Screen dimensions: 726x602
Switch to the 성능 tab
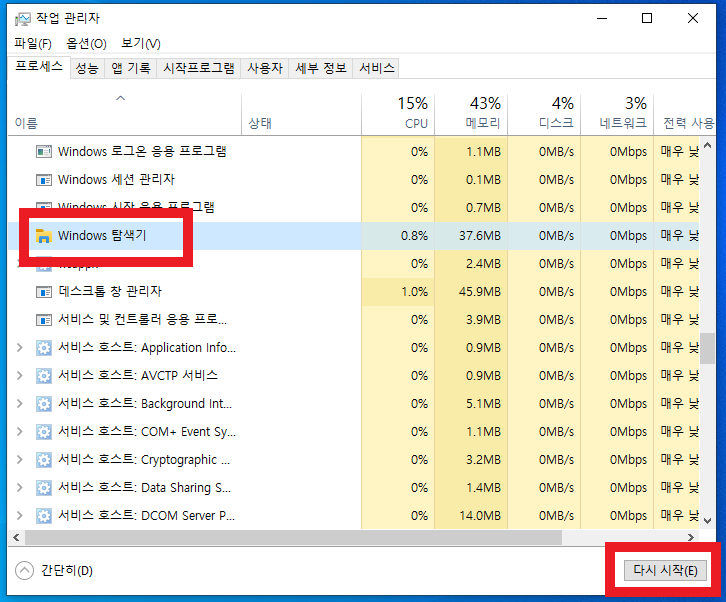87,69
